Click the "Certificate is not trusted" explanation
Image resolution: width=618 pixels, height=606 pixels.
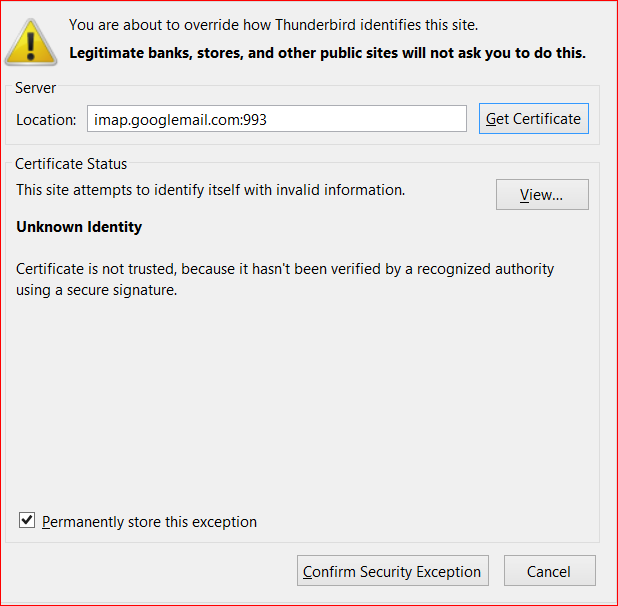click(x=285, y=269)
